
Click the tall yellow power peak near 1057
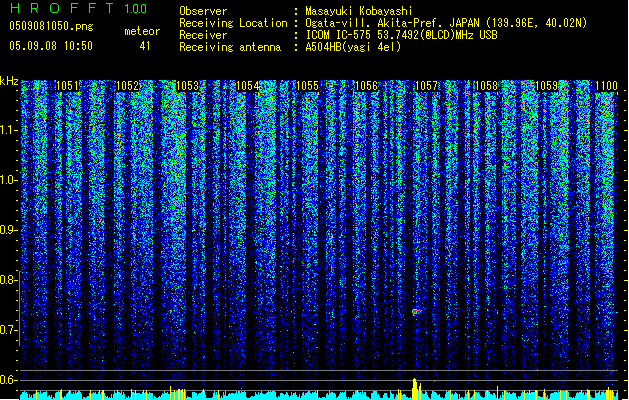(415, 388)
